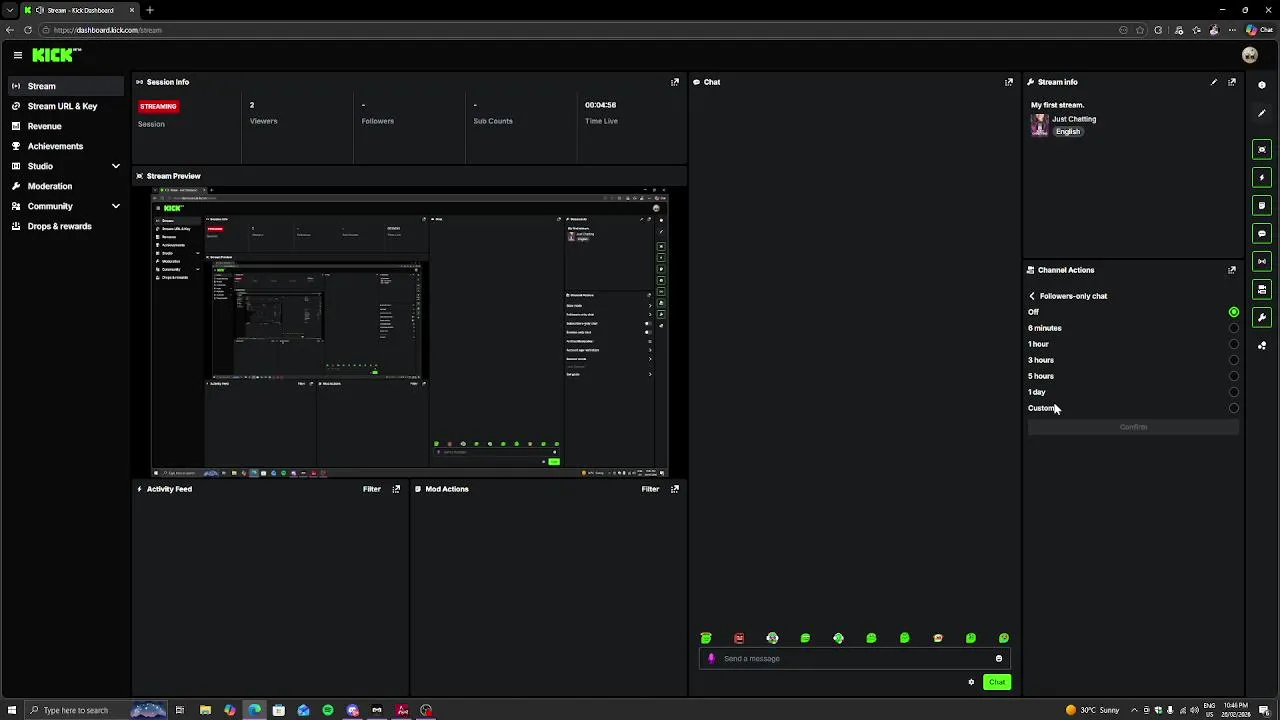Open File Explorer from the taskbar
Screen dimensions: 1280x720
(205, 710)
